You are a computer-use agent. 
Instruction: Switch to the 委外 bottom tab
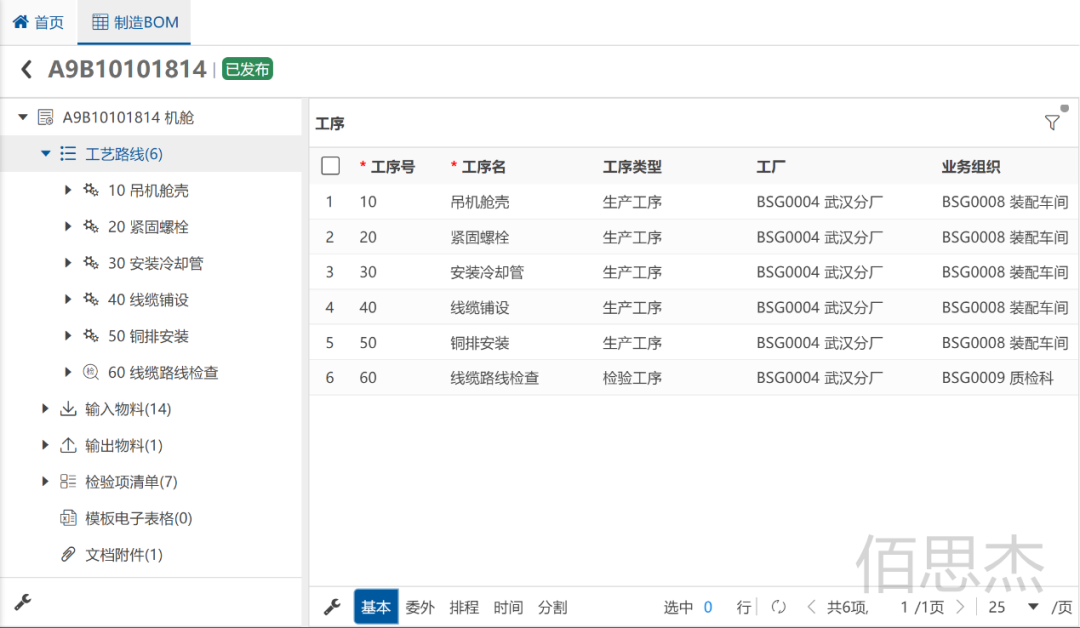[420, 607]
